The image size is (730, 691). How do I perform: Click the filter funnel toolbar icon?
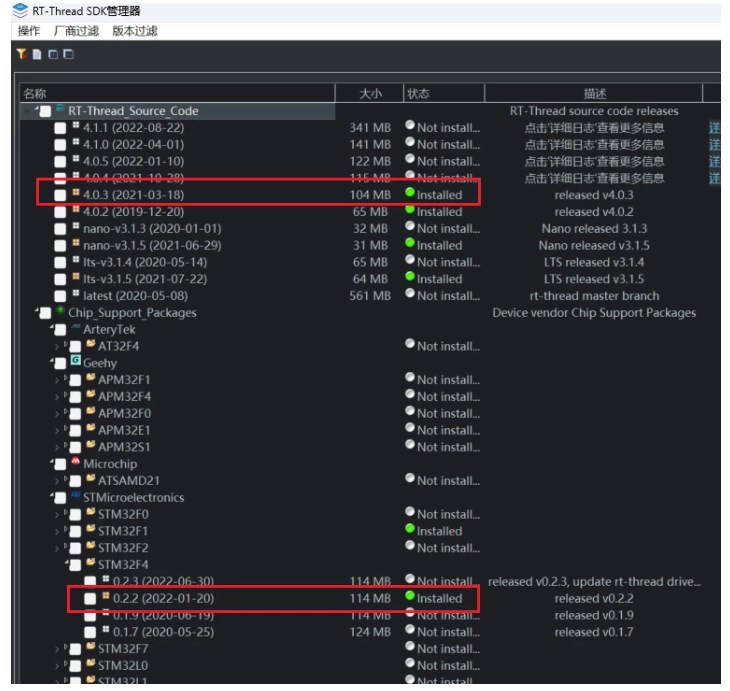tap(21, 54)
